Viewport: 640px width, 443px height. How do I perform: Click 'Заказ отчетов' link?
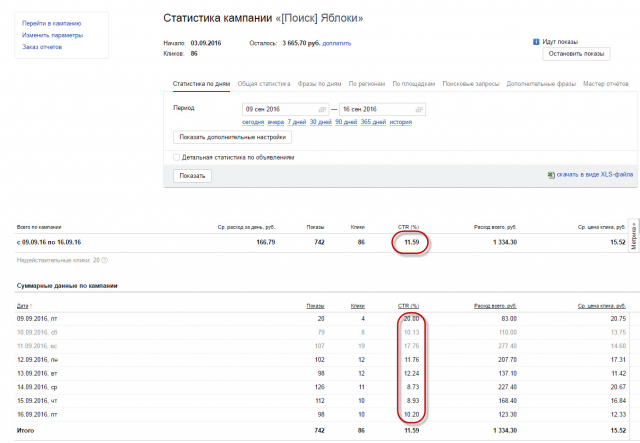coord(42,47)
